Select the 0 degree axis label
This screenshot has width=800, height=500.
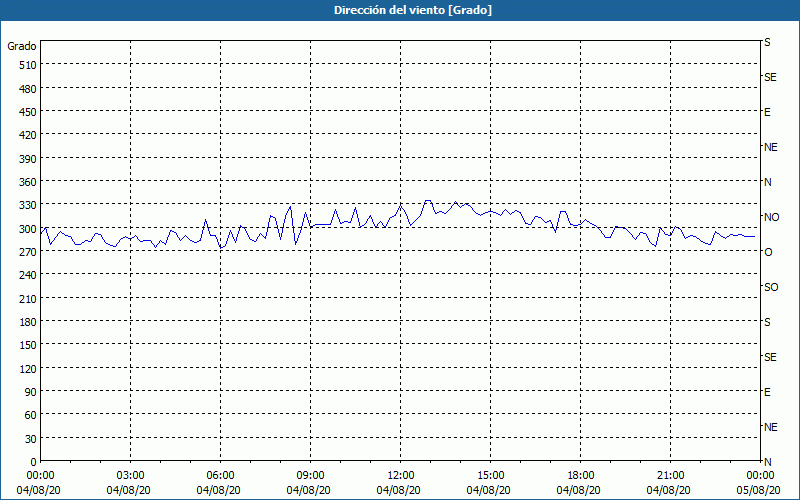(x=34, y=462)
